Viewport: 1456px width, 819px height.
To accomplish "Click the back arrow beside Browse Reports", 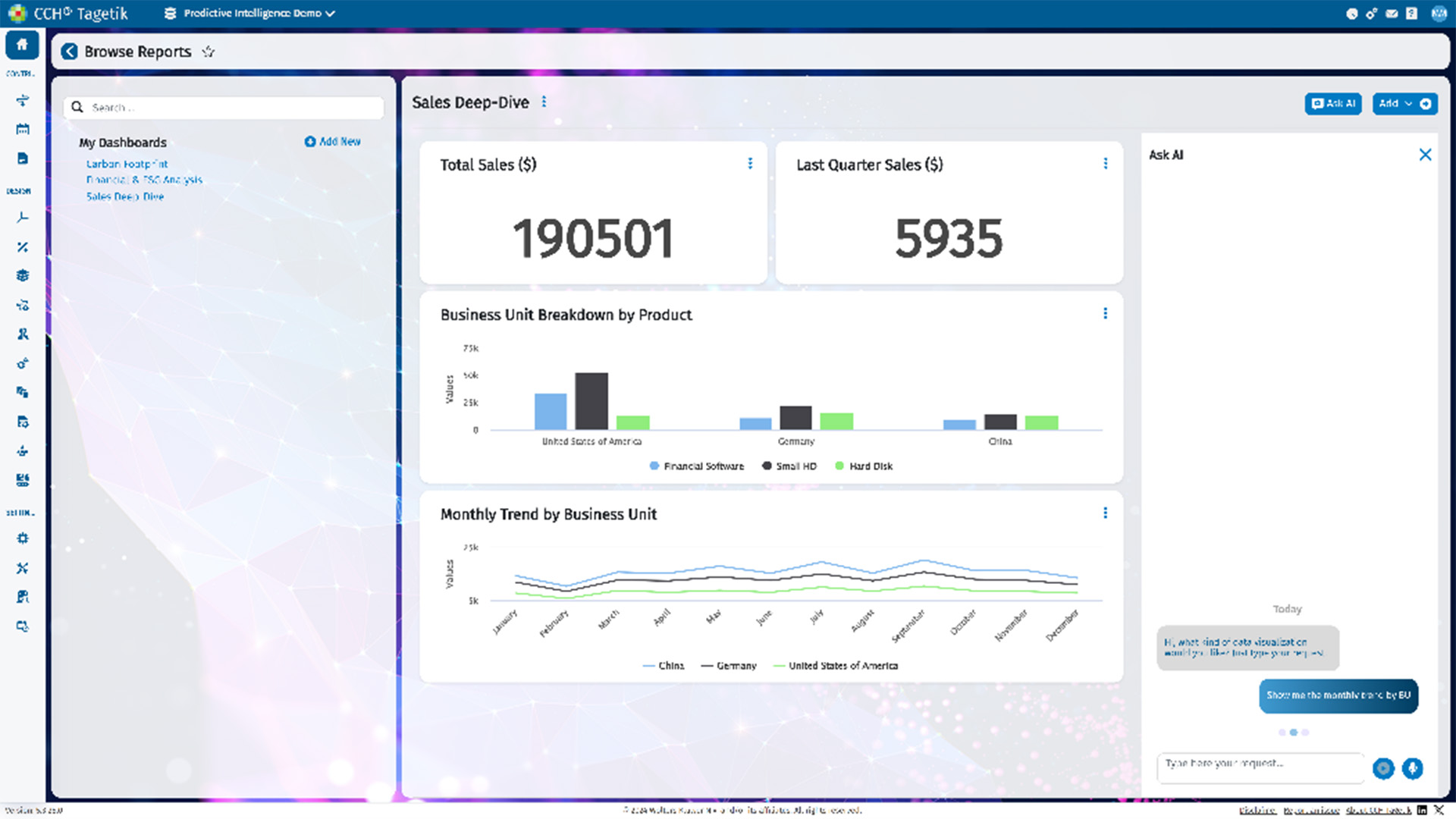I will click(69, 52).
